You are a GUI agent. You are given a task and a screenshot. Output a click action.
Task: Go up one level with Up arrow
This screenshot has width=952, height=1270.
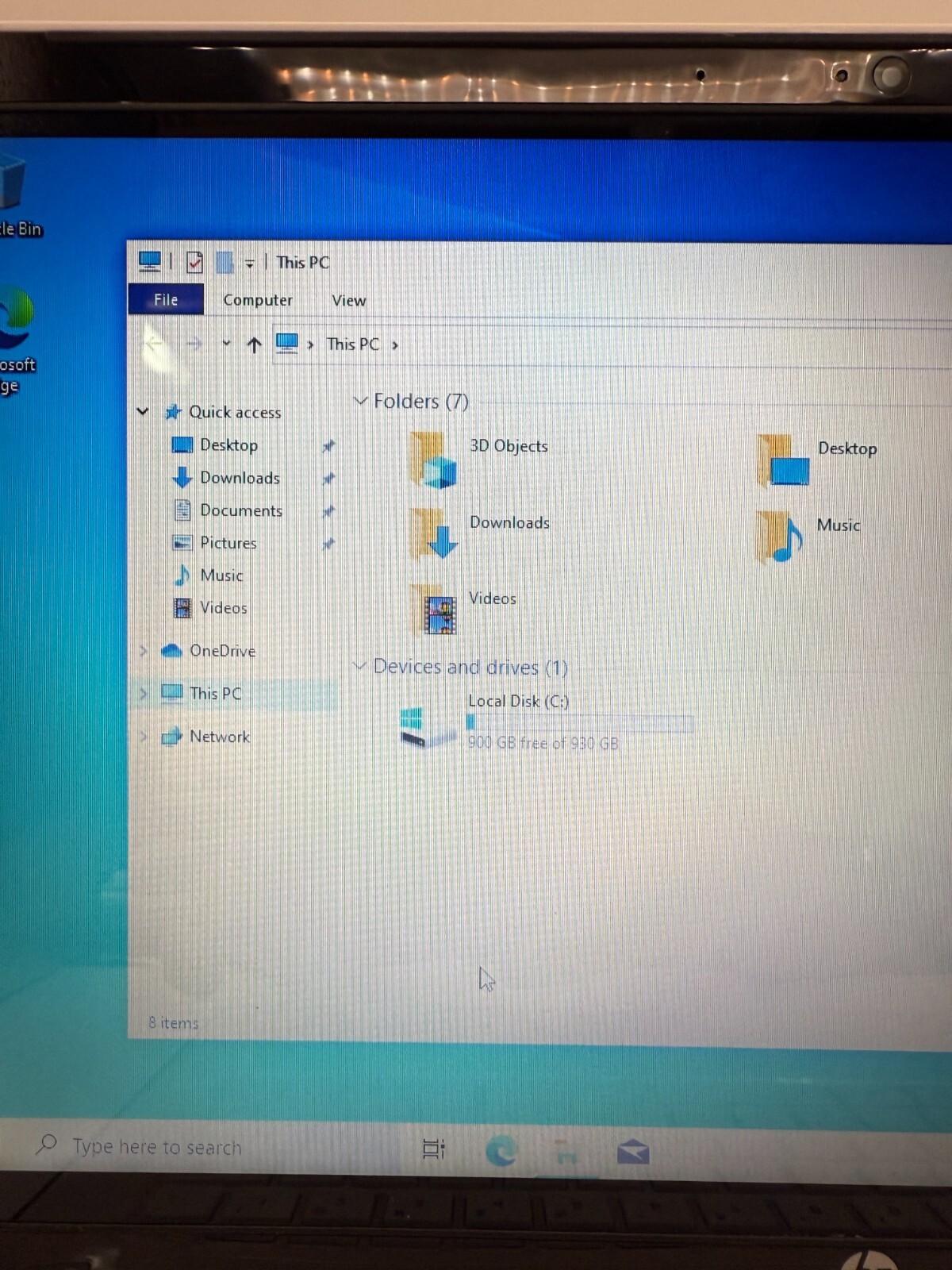(254, 344)
